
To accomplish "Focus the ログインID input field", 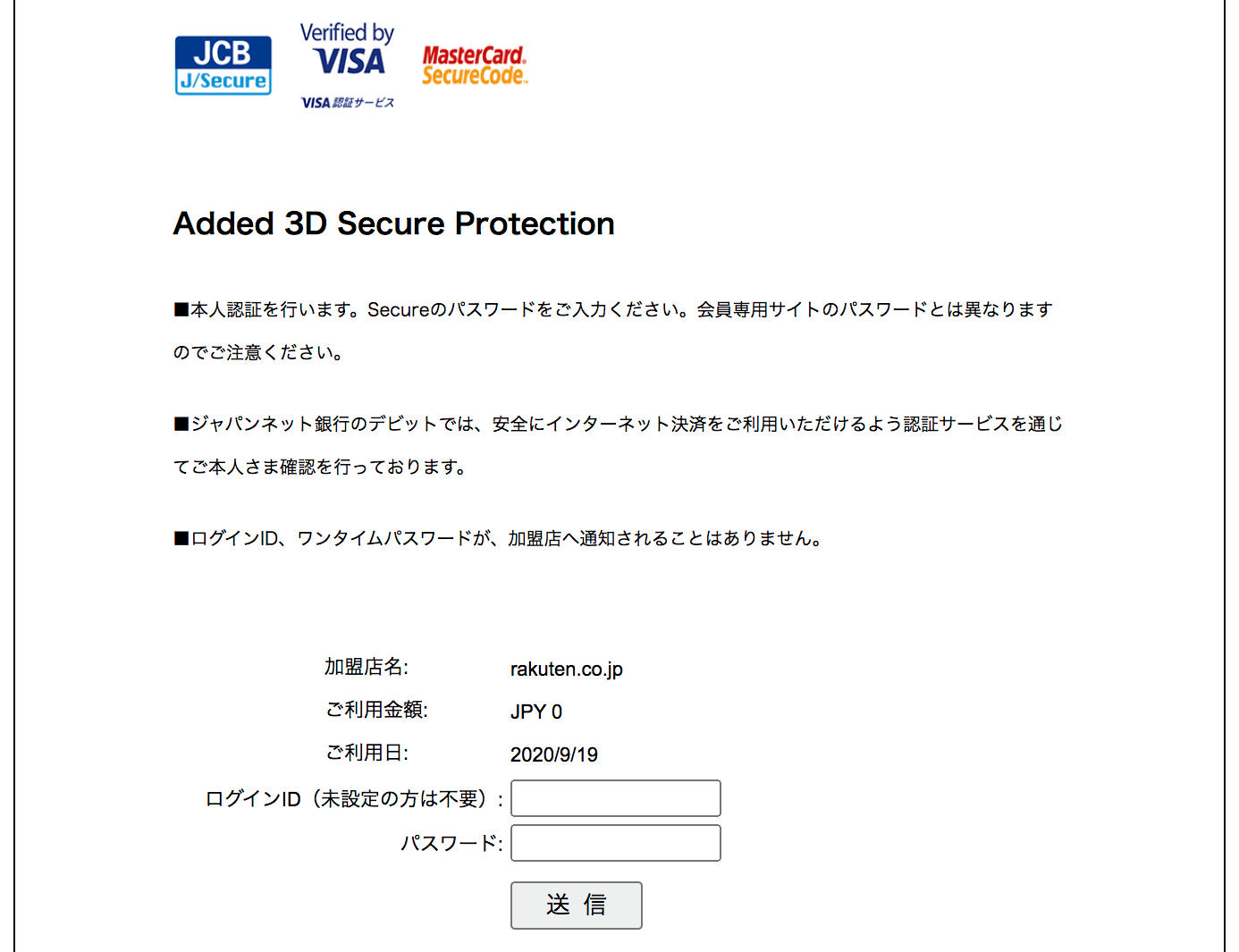I will (x=616, y=798).
